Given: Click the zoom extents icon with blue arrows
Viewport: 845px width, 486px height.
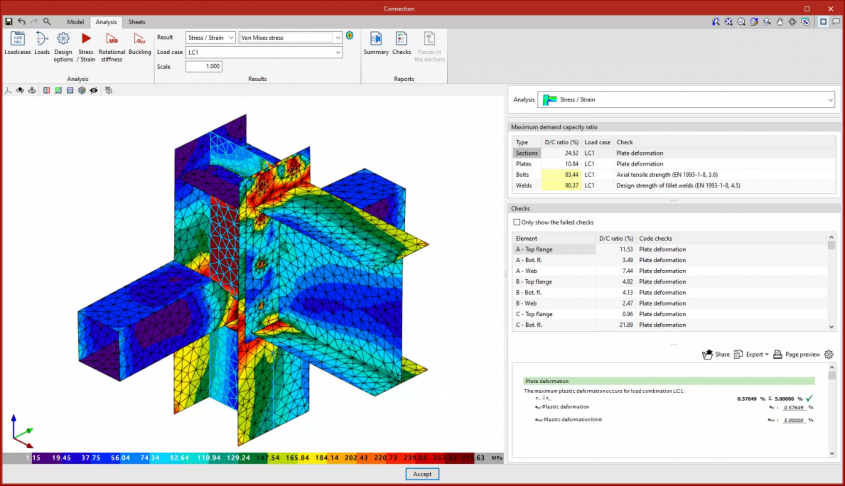Looking at the screenshot, I should coord(729,22).
